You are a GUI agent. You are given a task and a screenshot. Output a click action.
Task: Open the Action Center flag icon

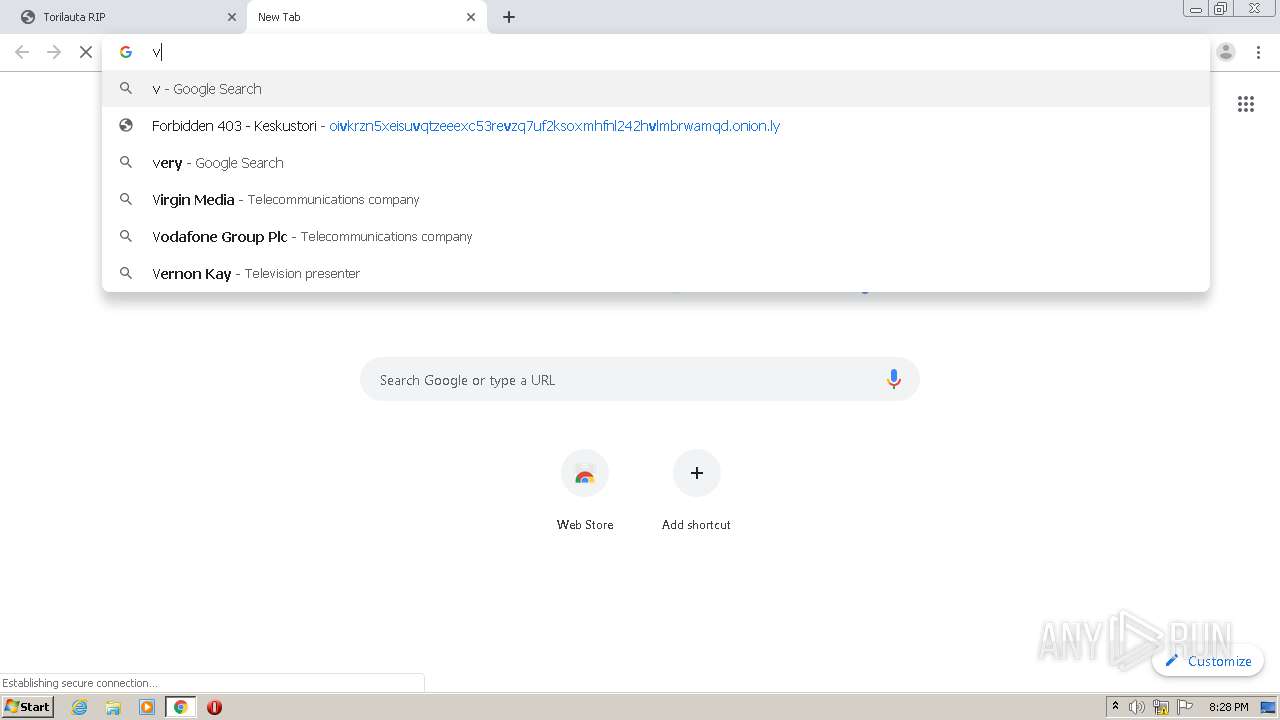tap(1185, 707)
